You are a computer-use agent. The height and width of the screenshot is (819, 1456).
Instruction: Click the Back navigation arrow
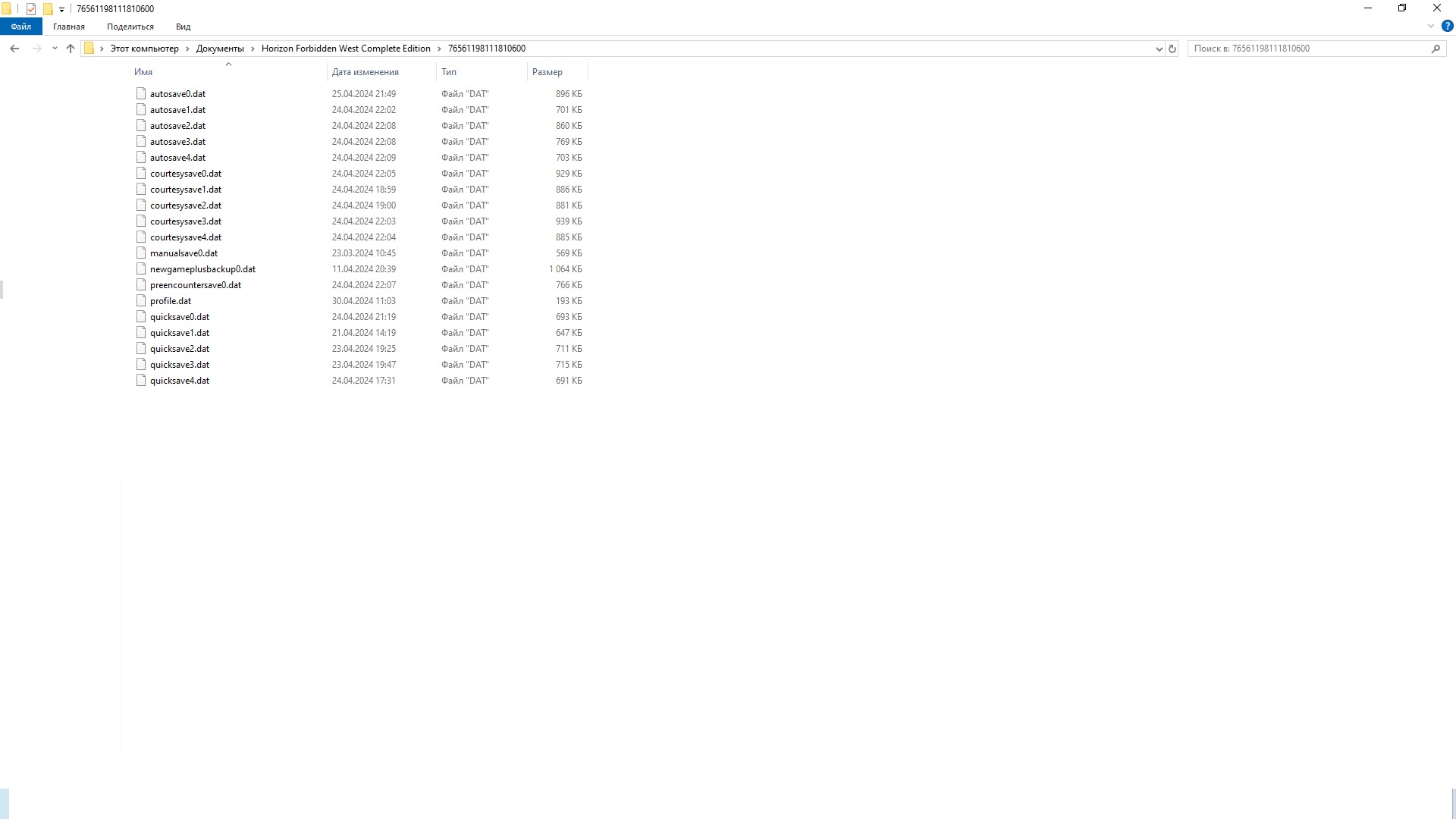pyautogui.click(x=14, y=49)
